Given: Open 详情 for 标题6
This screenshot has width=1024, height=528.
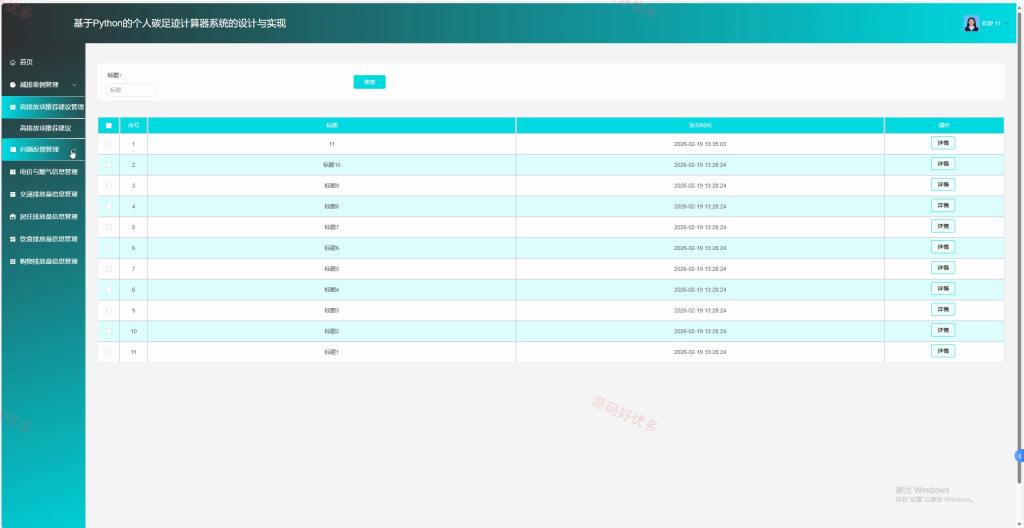Looking at the screenshot, I should [943, 247].
